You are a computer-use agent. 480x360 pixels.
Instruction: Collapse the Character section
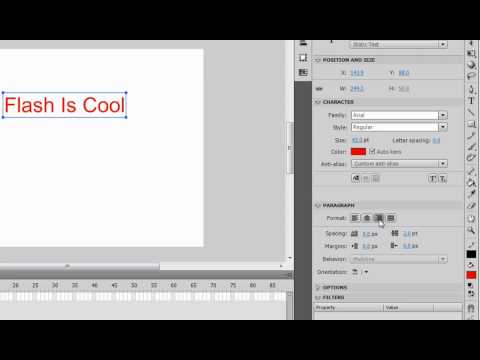coord(317,102)
